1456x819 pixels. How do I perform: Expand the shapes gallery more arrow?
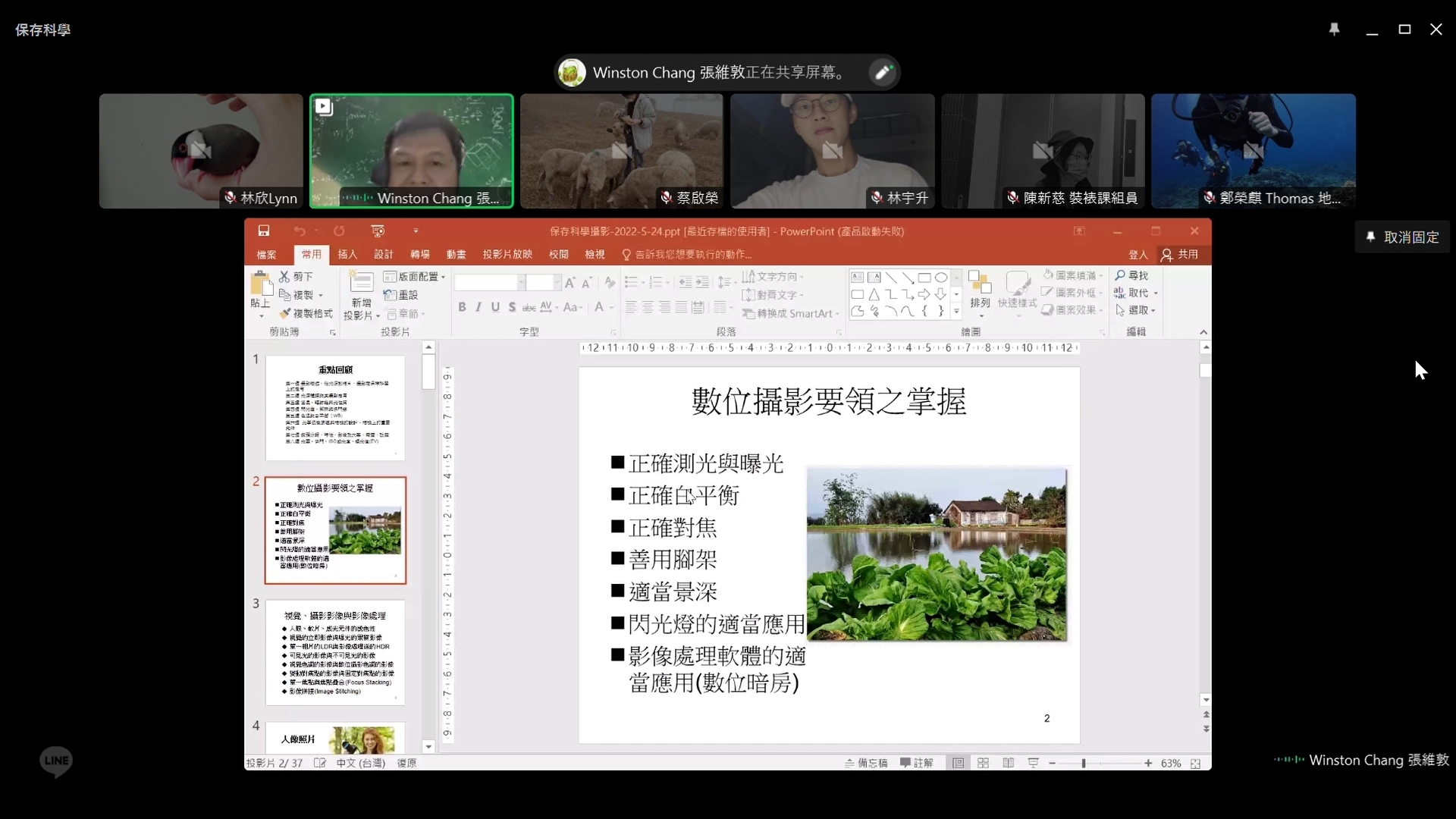pyautogui.click(x=956, y=311)
